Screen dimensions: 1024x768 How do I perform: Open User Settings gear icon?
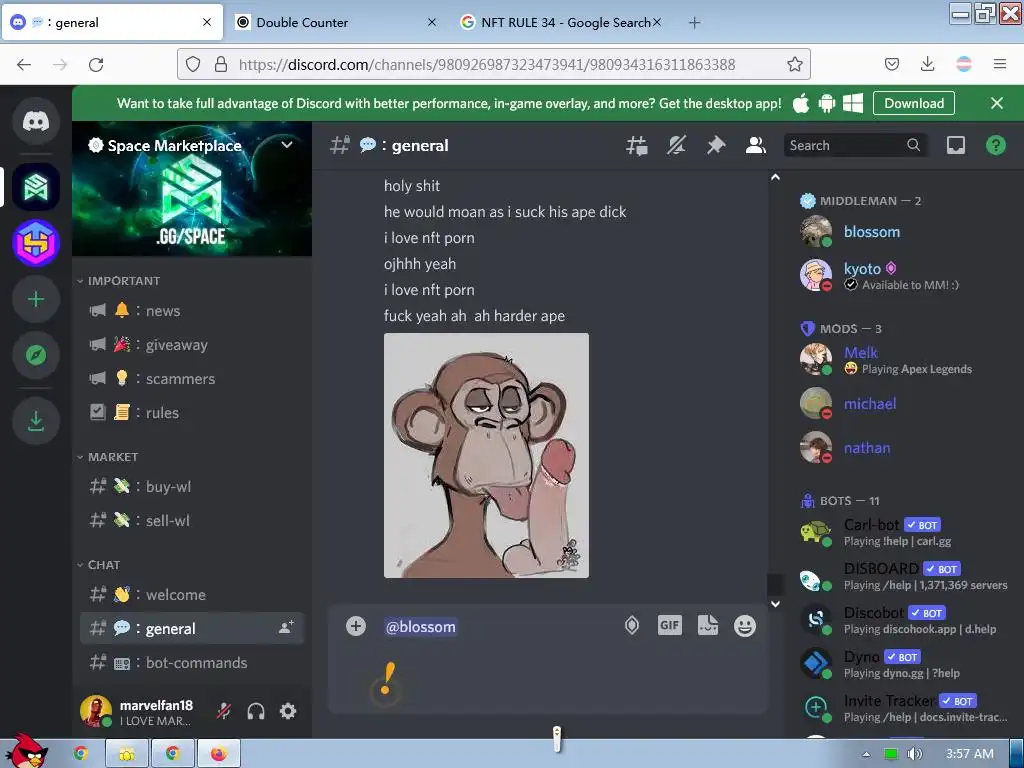(x=288, y=711)
